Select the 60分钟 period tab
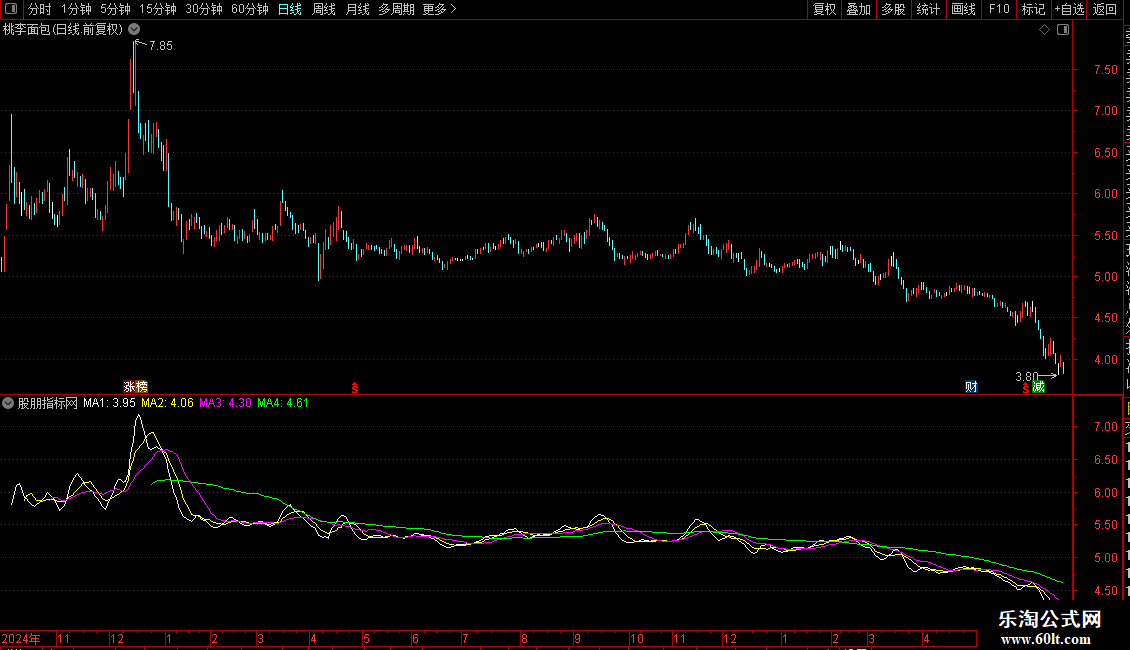The height and width of the screenshot is (650, 1130). click(x=250, y=9)
